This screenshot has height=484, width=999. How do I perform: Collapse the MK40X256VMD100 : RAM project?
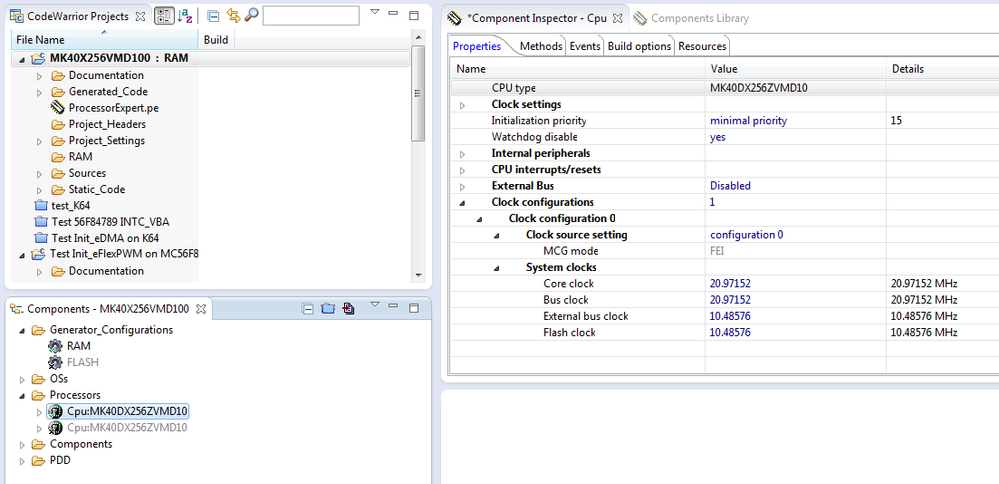[22, 59]
